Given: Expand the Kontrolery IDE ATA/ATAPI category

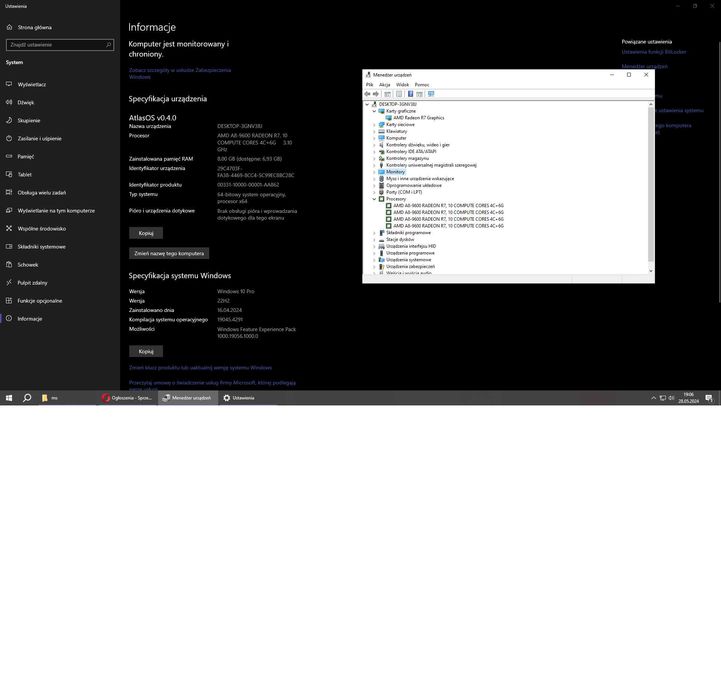Looking at the screenshot, I should pos(374,152).
